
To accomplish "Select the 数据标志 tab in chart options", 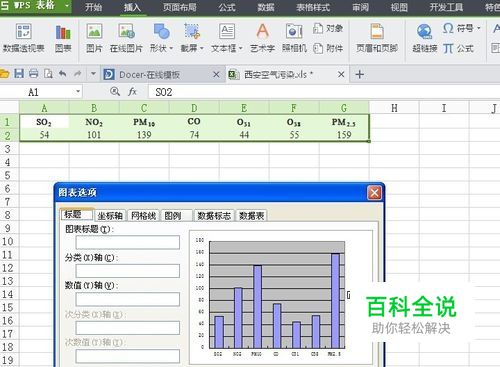I will (214, 216).
